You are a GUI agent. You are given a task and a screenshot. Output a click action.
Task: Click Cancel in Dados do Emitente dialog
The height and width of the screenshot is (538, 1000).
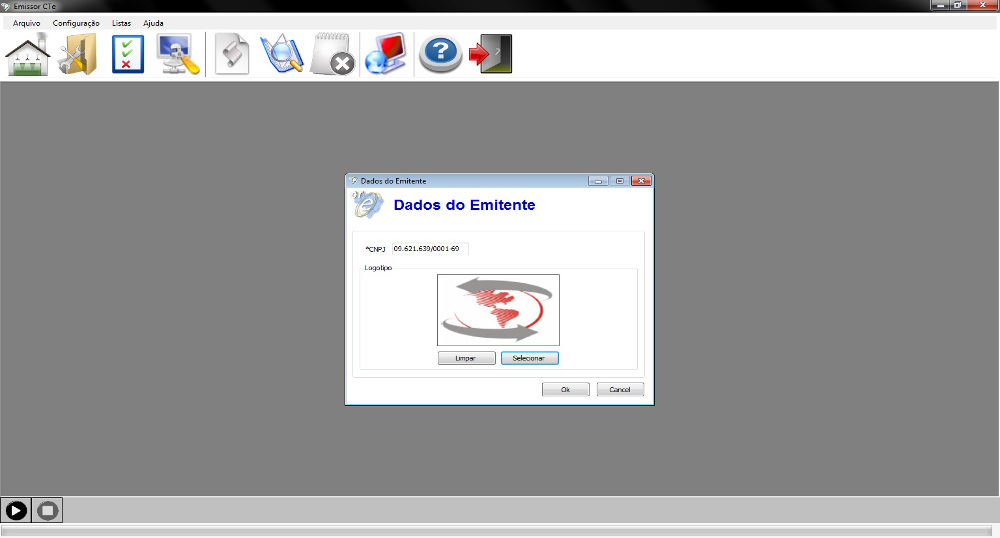coord(620,389)
